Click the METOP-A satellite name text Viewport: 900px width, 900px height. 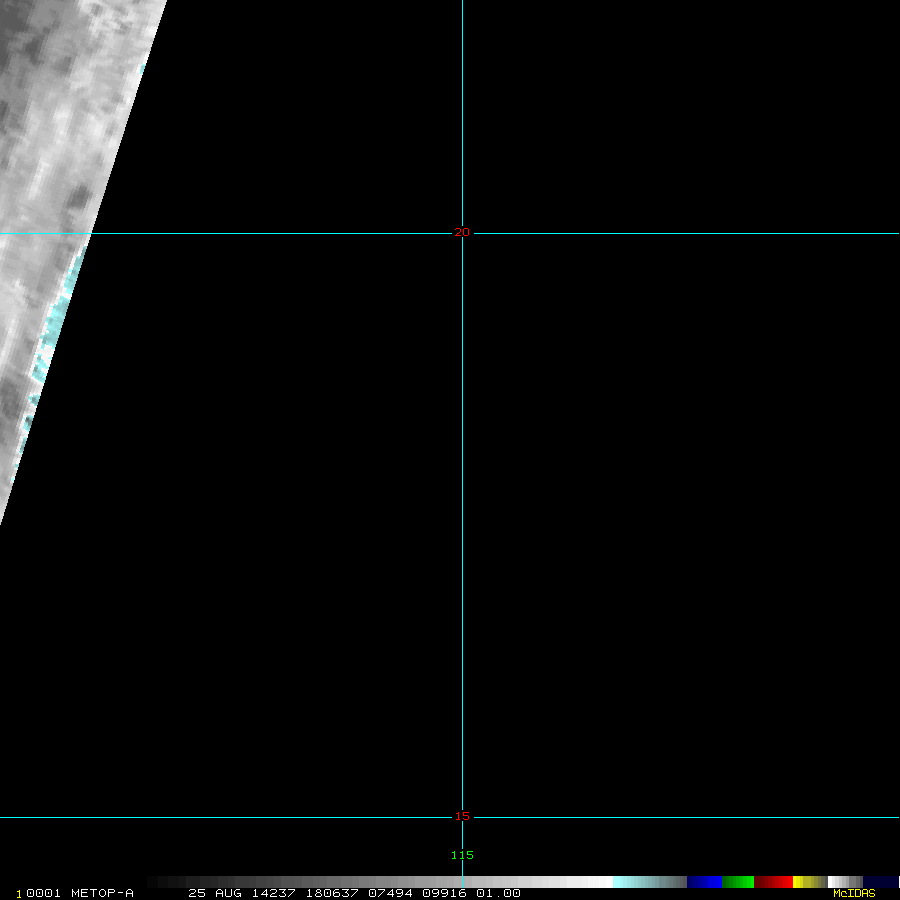point(102,893)
